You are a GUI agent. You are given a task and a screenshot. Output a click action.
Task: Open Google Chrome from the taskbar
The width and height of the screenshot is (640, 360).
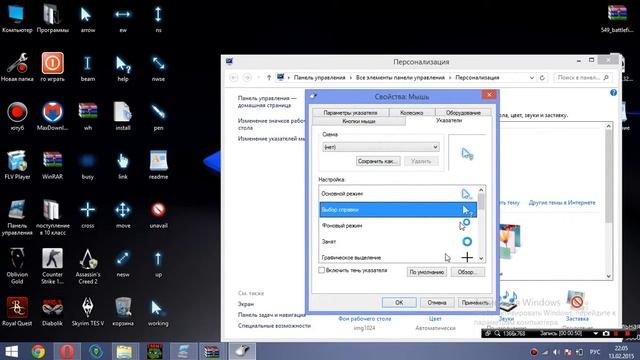38,351
